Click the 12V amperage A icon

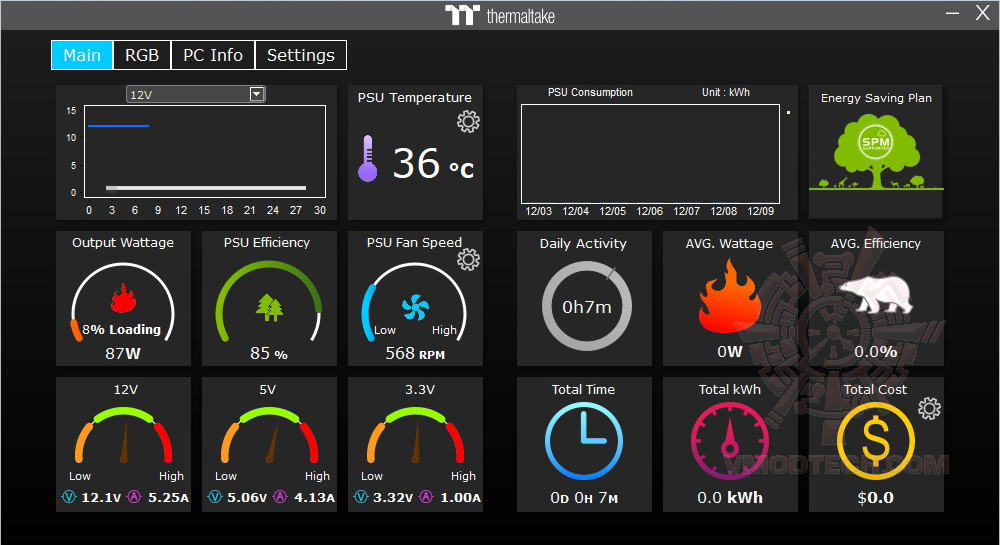(x=134, y=497)
